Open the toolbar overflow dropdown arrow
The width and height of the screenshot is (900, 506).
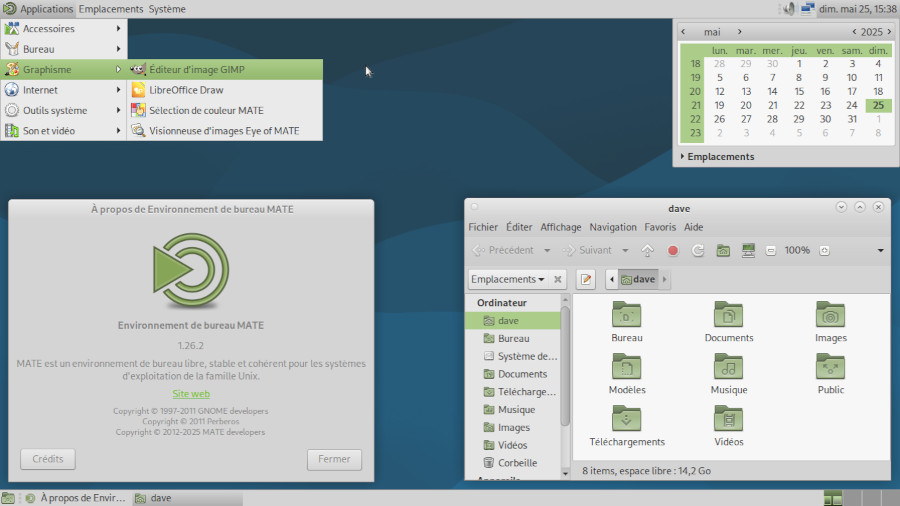(x=880, y=251)
